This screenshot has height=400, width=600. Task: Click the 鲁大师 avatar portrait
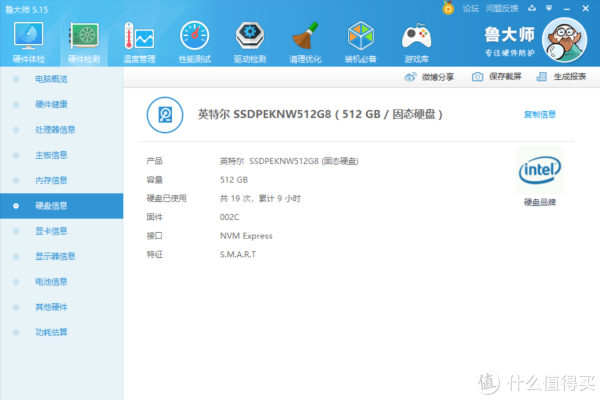coord(565,40)
